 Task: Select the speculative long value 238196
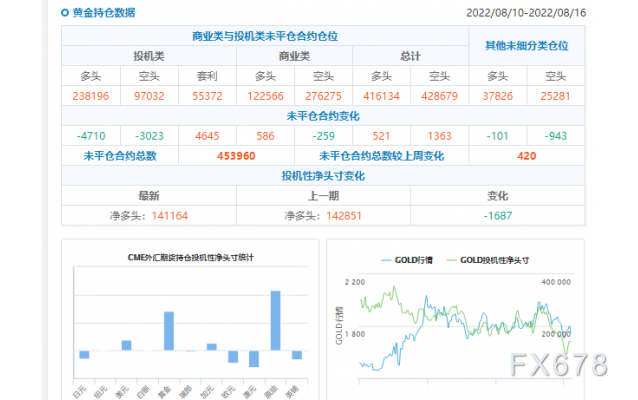pyautogui.click(x=91, y=96)
